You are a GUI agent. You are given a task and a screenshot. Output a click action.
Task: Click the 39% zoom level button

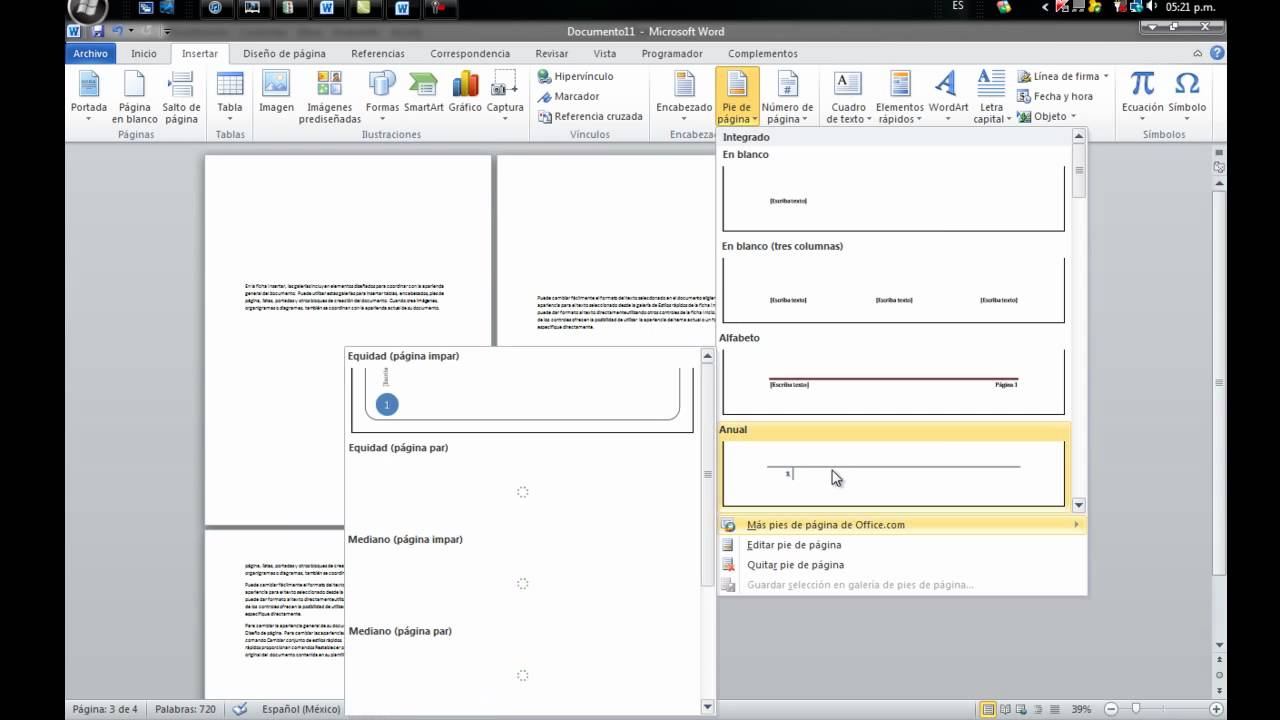[1081, 709]
